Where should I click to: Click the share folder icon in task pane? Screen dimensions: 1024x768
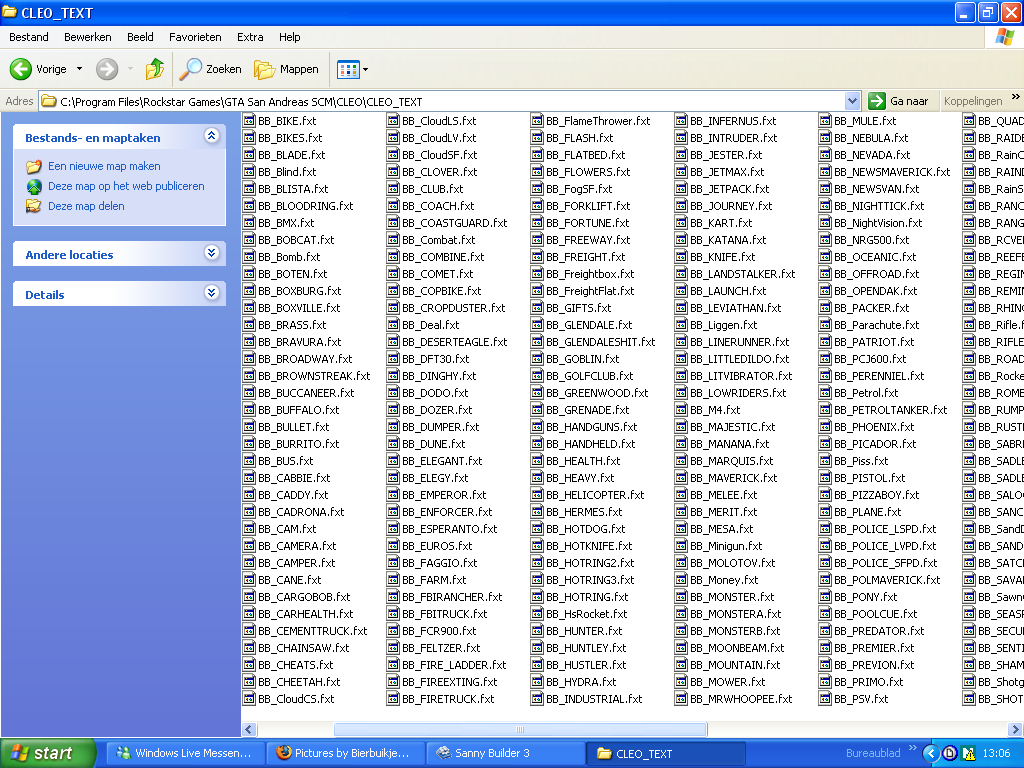coord(34,206)
